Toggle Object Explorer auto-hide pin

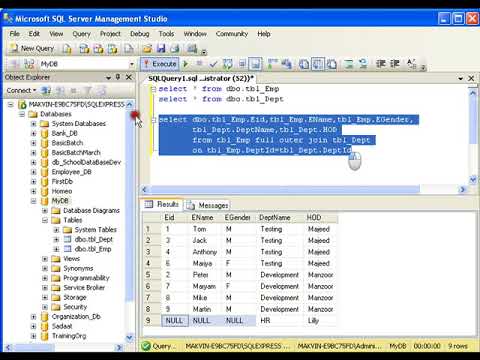118,77
